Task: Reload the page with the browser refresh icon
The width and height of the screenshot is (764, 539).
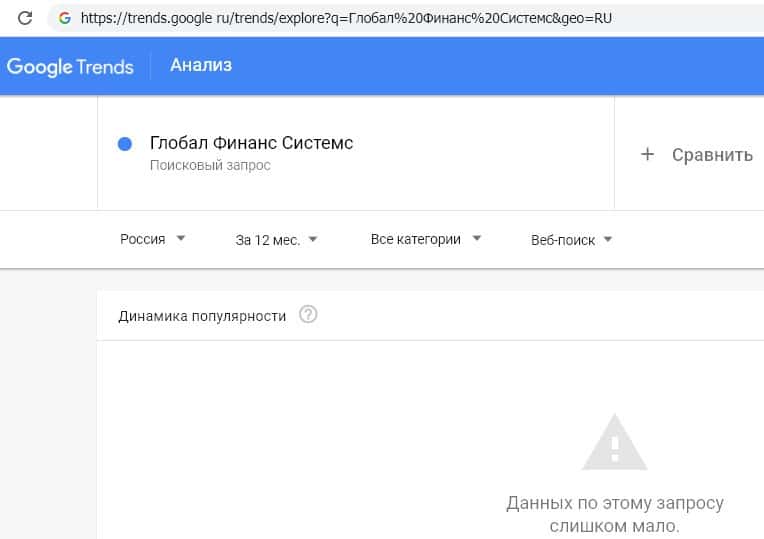Action: tap(26, 18)
